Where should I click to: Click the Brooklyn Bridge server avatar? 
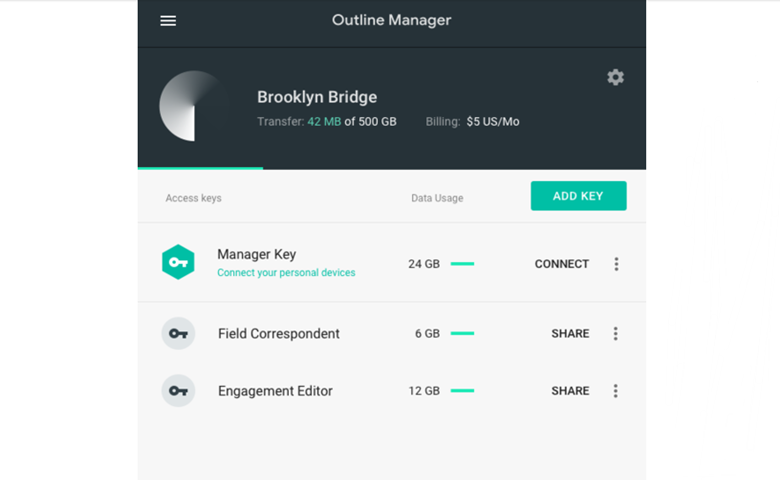194,105
